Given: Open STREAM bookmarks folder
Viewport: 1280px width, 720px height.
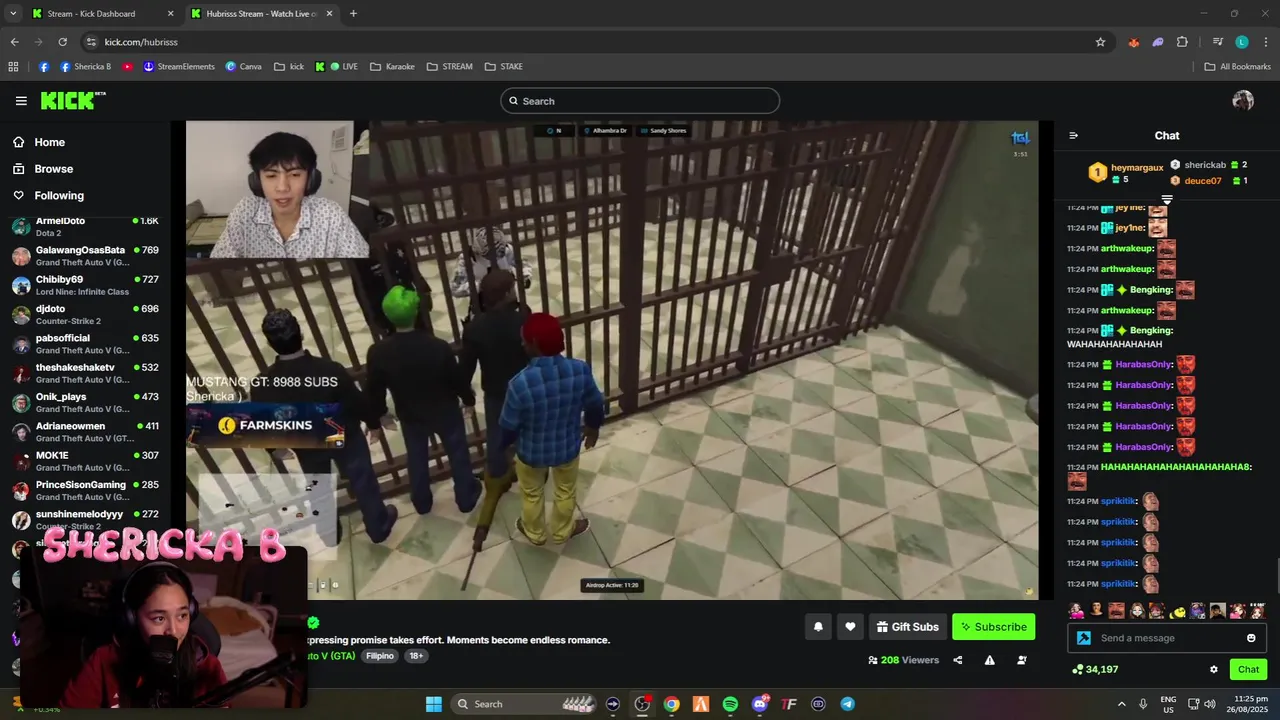Looking at the screenshot, I should tap(449, 67).
